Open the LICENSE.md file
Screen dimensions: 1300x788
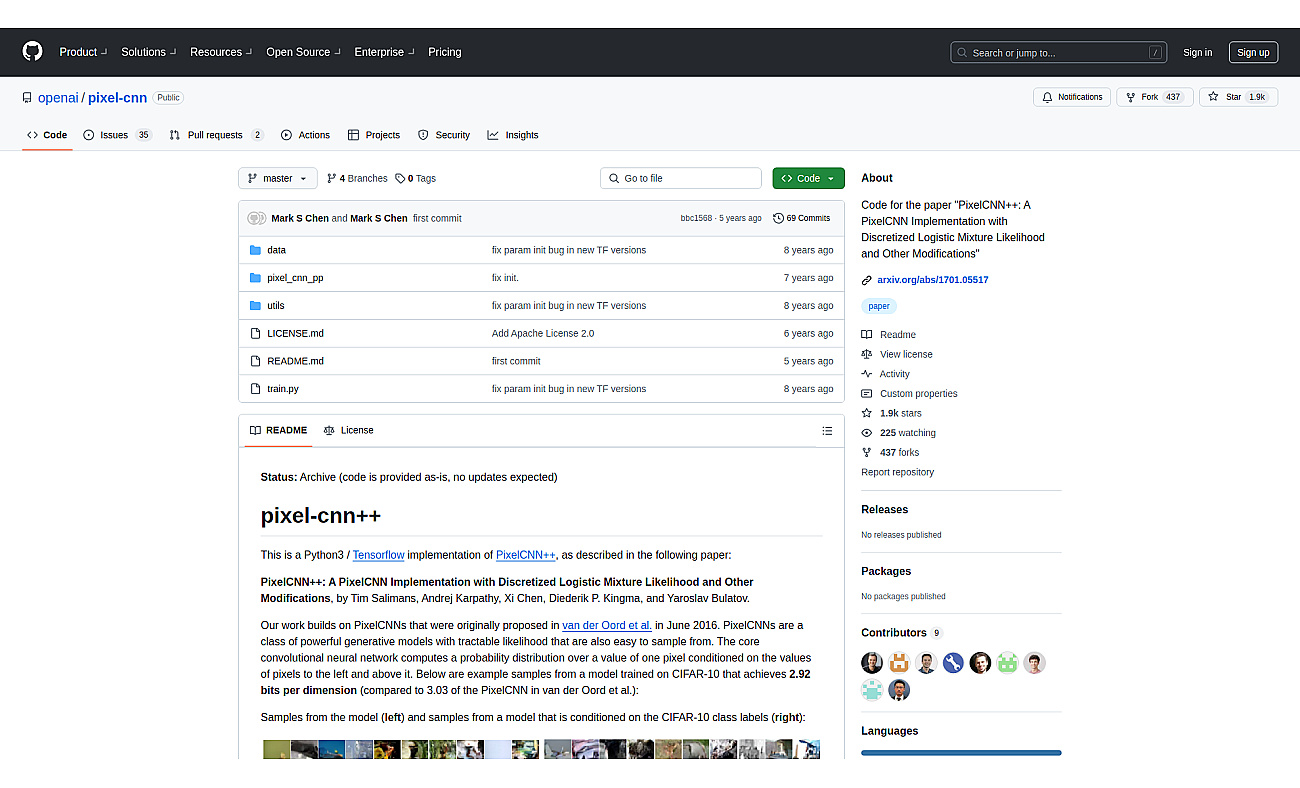[295, 333]
